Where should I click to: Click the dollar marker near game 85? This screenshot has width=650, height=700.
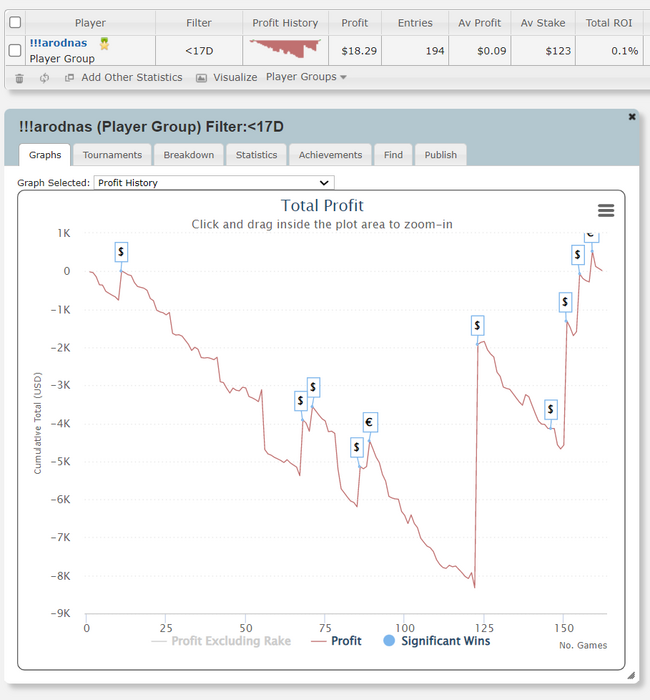coord(356,447)
